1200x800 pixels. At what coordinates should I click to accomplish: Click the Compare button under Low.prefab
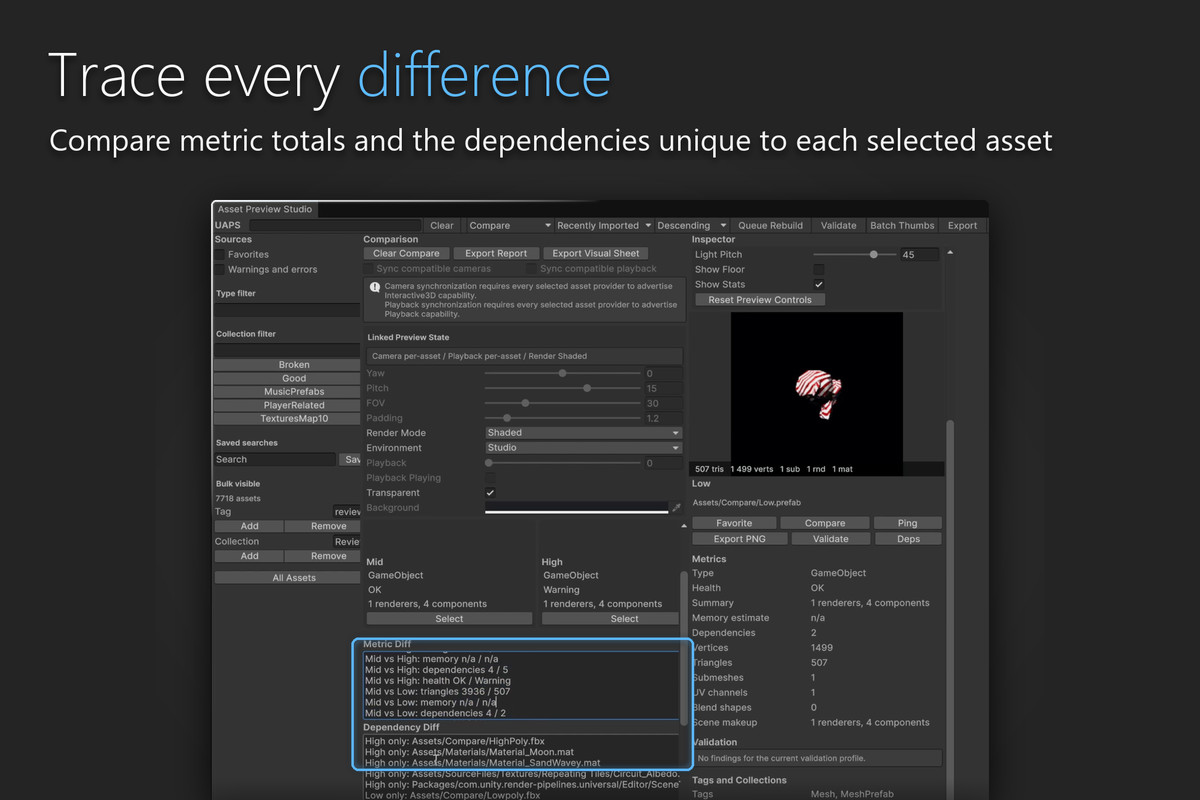coord(825,523)
